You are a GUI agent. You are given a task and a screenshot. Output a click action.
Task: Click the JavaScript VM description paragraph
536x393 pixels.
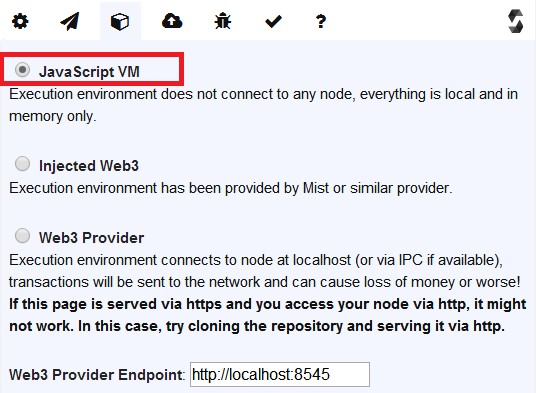tap(263, 105)
